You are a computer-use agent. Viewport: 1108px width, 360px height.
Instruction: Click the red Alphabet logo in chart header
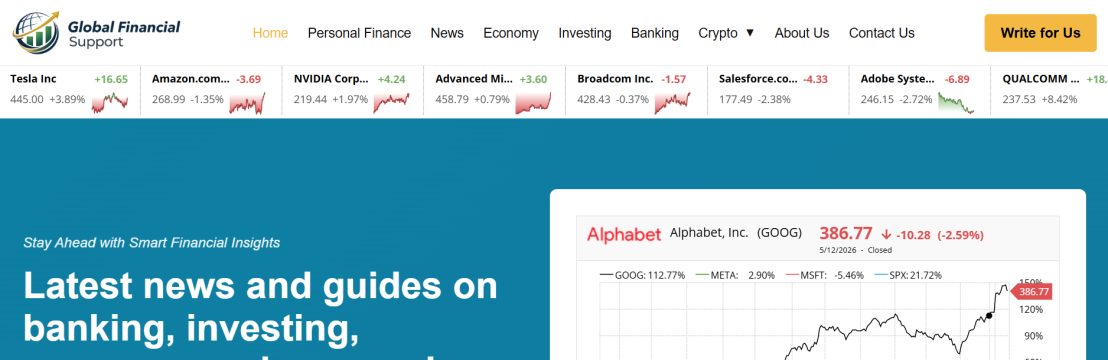624,234
